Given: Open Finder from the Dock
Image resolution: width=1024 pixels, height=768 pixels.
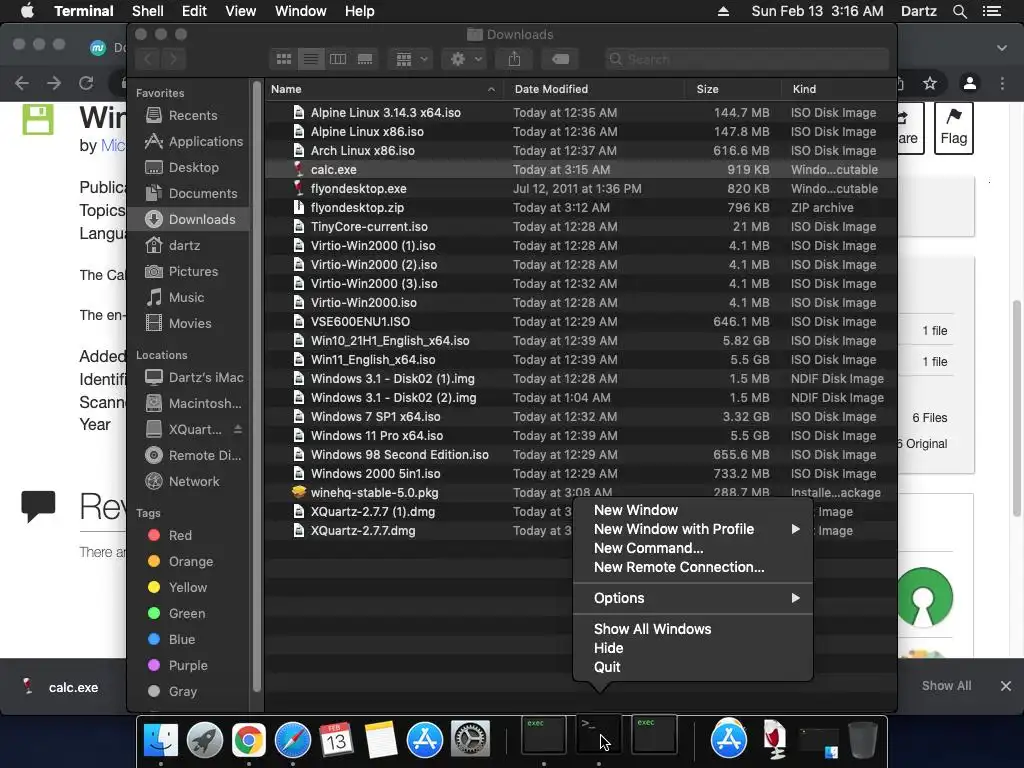Looking at the screenshot, I should pos(161,741).
